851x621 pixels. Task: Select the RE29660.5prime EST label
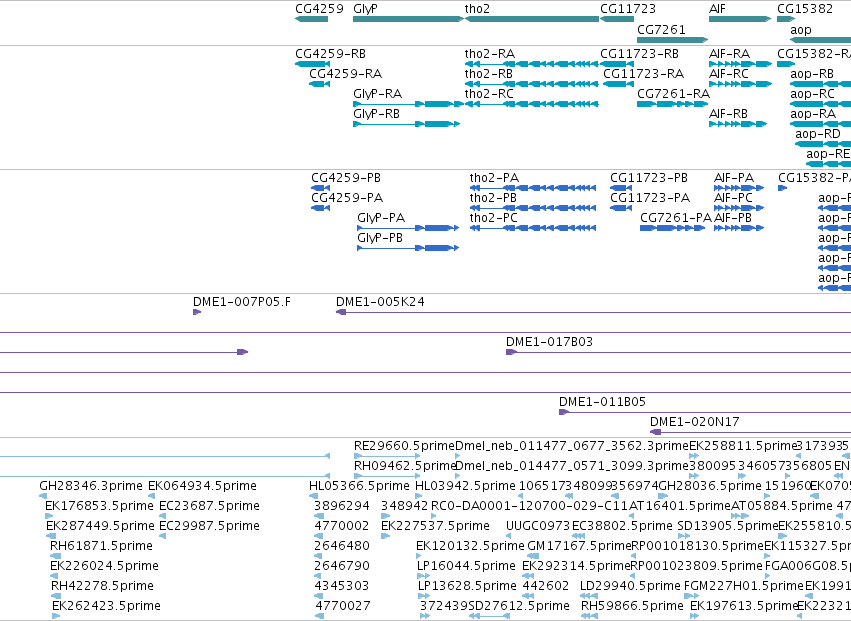point(404,446)
